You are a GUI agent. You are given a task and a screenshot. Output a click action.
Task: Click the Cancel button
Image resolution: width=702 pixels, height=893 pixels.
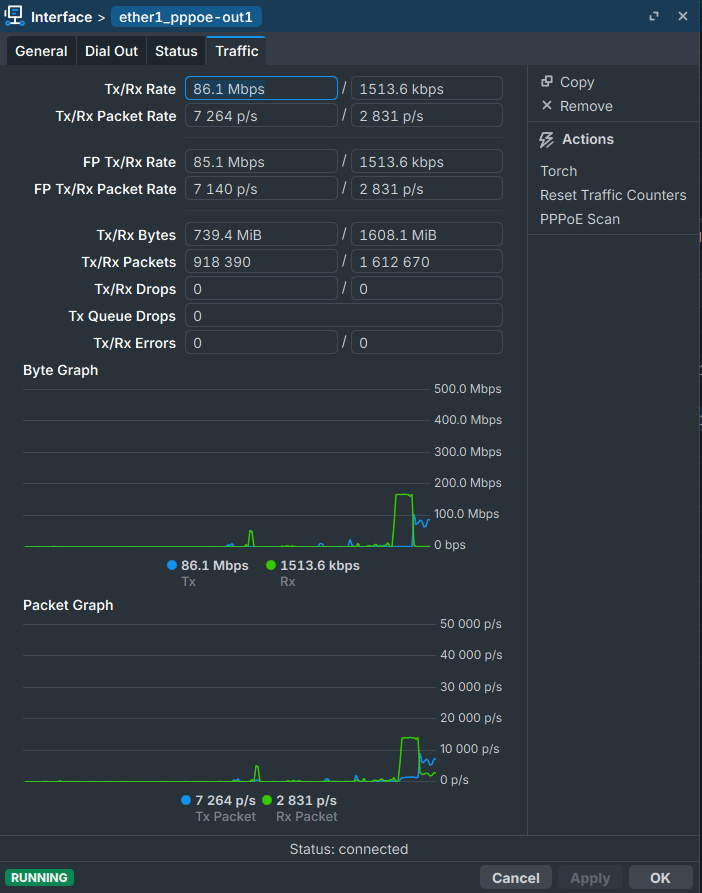[x=516, y=878]
